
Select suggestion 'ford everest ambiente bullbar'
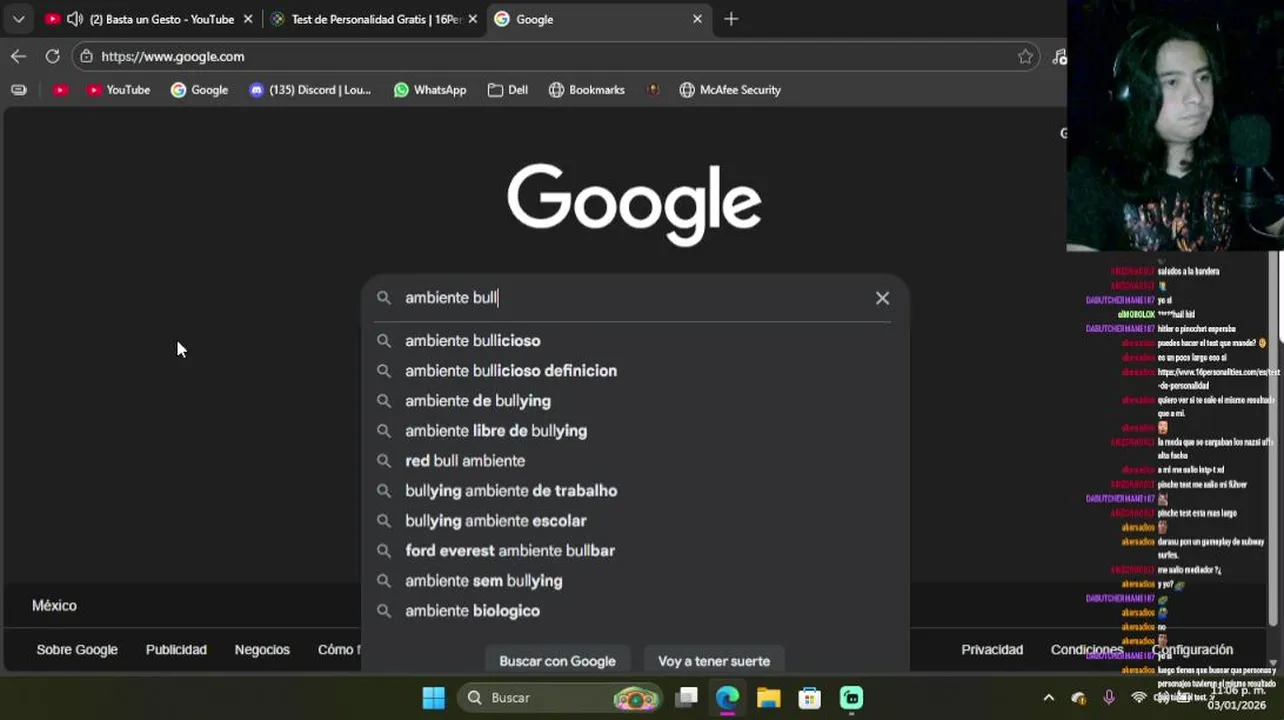point(635,551)
